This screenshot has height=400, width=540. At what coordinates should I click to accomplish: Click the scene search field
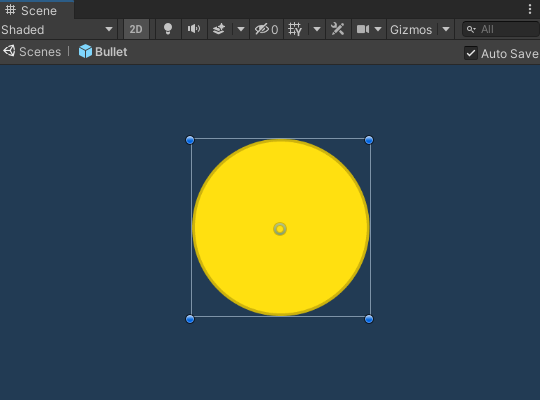(500, 29)
